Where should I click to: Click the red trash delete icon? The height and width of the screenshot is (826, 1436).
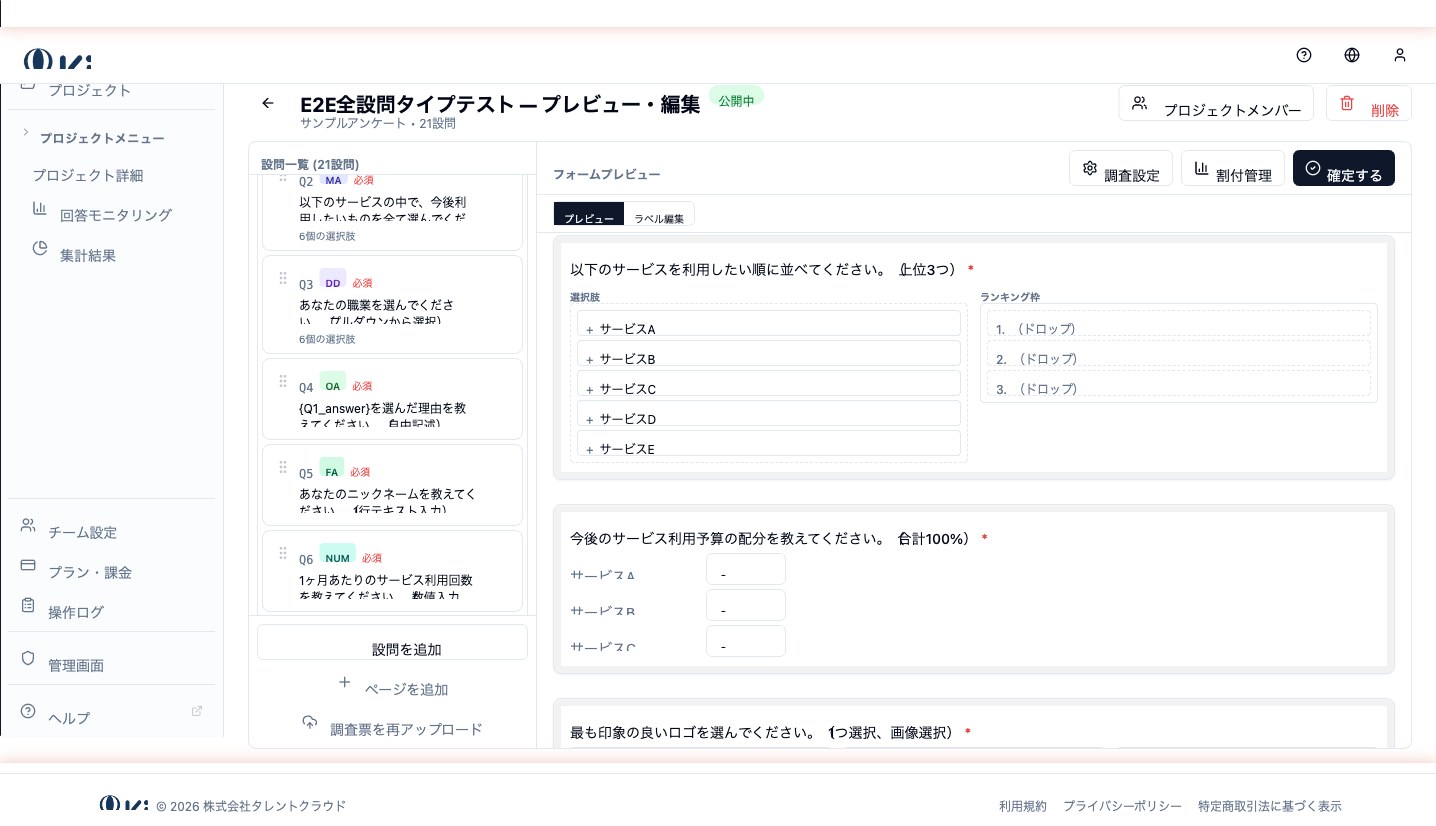pyautogui.click(x=1347, y=103)
